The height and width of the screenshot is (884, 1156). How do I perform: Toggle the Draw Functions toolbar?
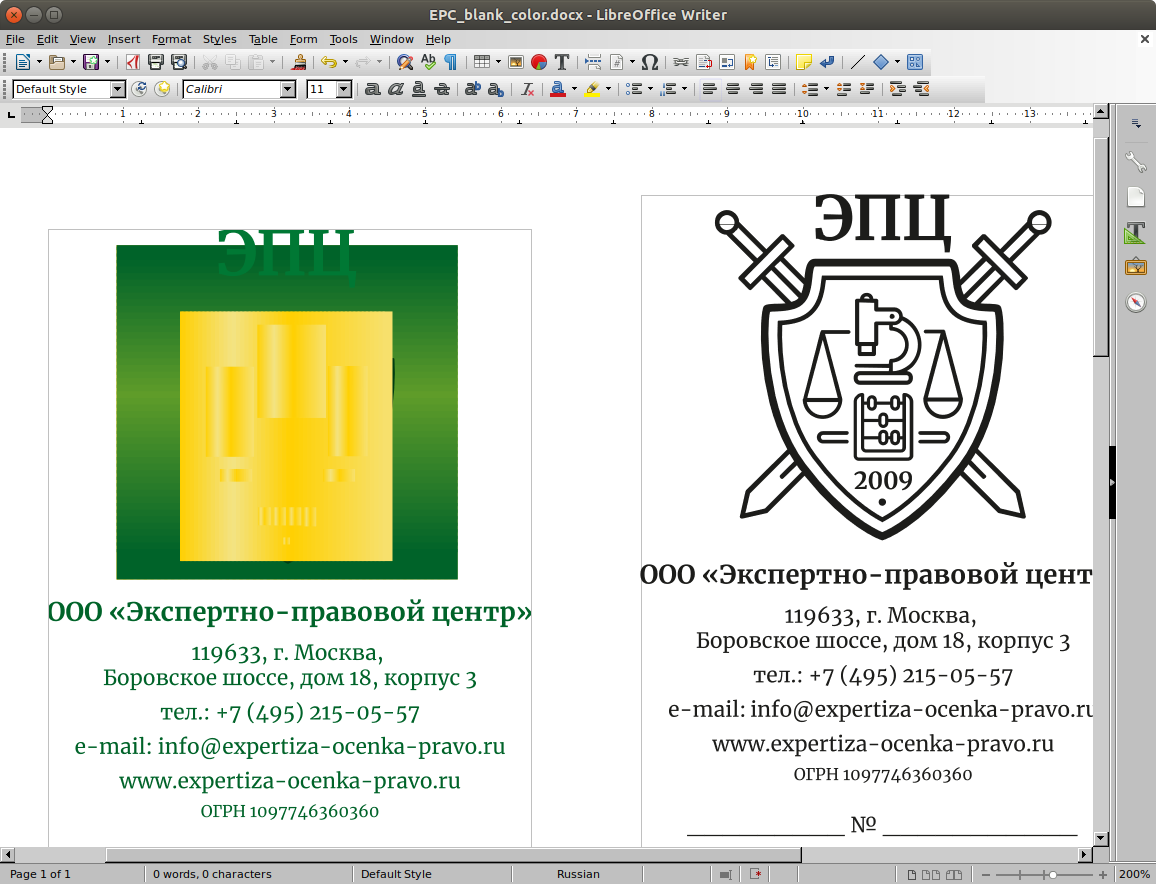tap(915, 62)
